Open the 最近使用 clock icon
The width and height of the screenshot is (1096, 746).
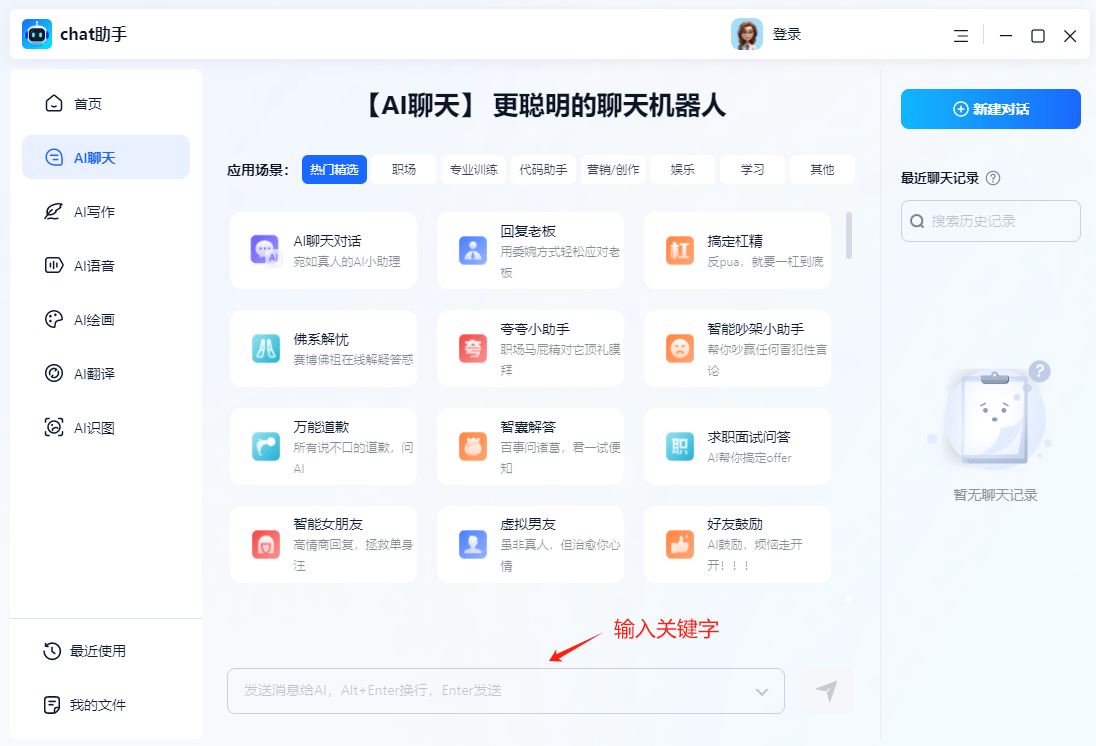[52, 651]
